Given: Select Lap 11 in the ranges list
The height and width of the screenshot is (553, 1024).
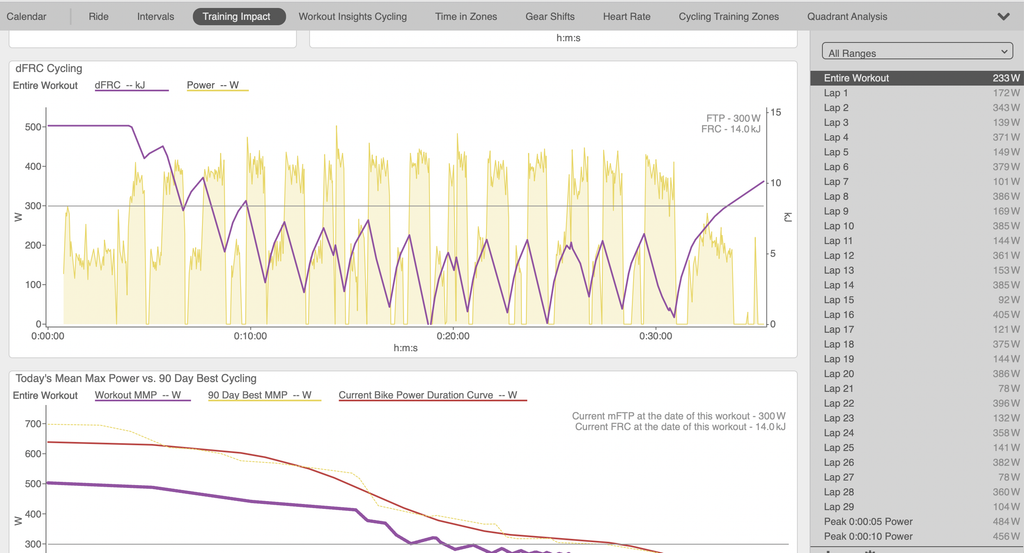Looking at the screenshot, I should pos(917,241).
